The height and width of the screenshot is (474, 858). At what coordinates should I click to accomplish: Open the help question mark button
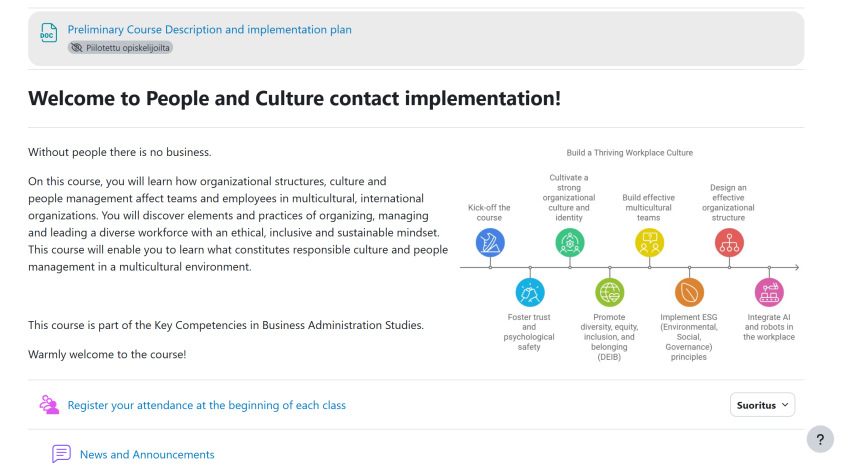(819, 439)
